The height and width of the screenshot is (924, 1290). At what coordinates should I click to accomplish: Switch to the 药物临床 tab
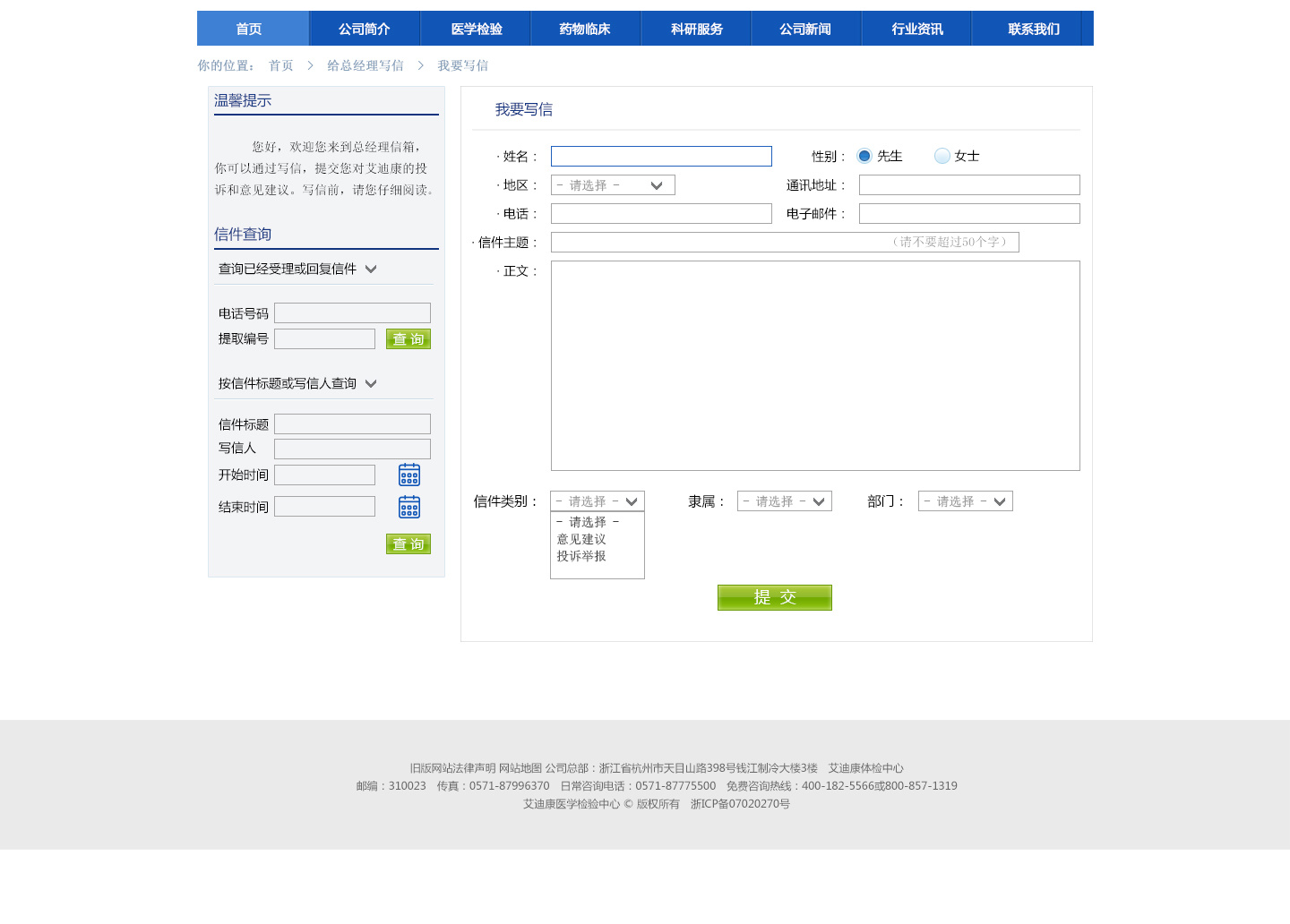pyautogui.click(x=586, y=28)
